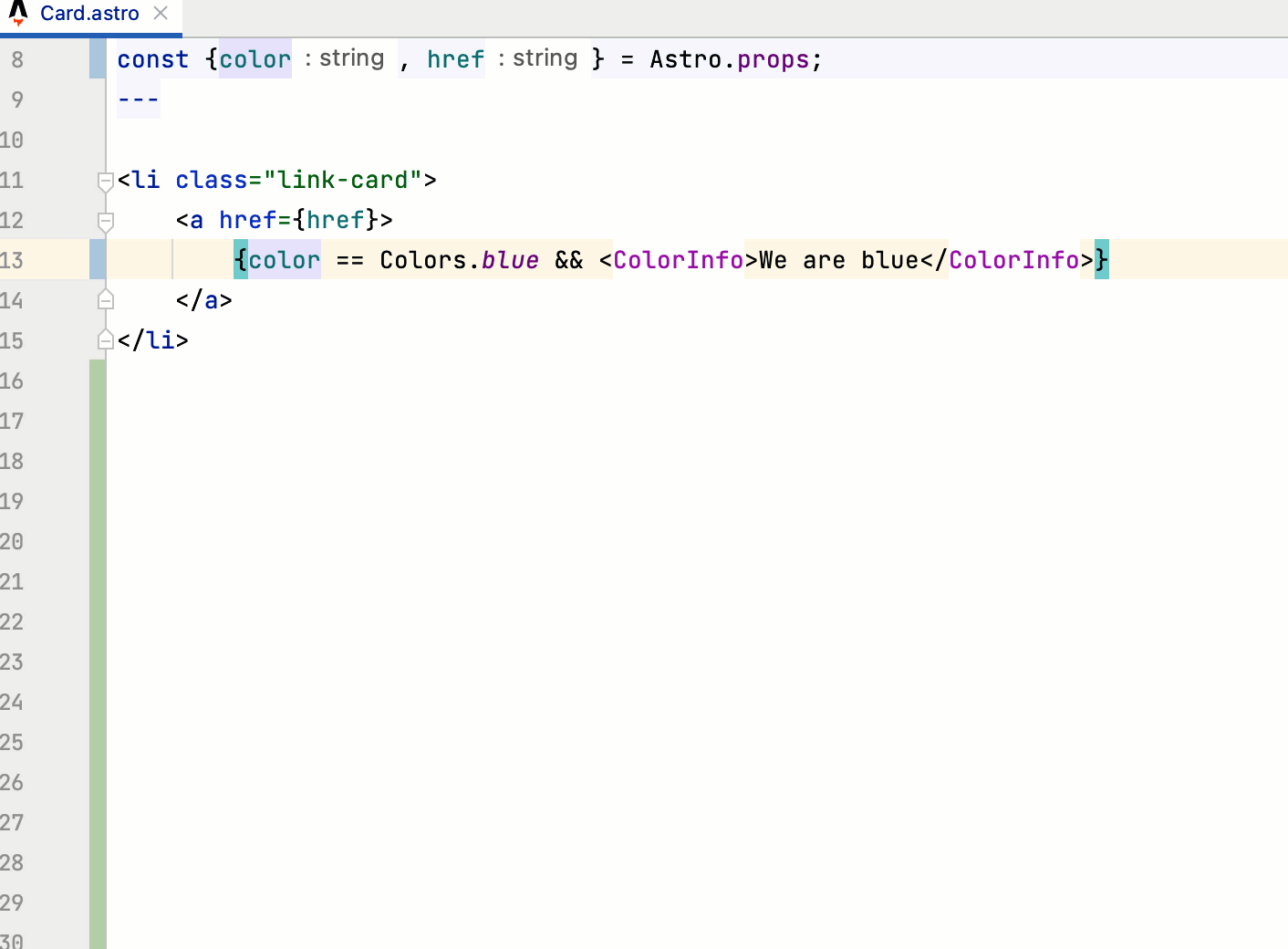Click the string type annotation after color
Image resolution: width=1288 pixels, height=949 pixels.
tap(354, 57)
